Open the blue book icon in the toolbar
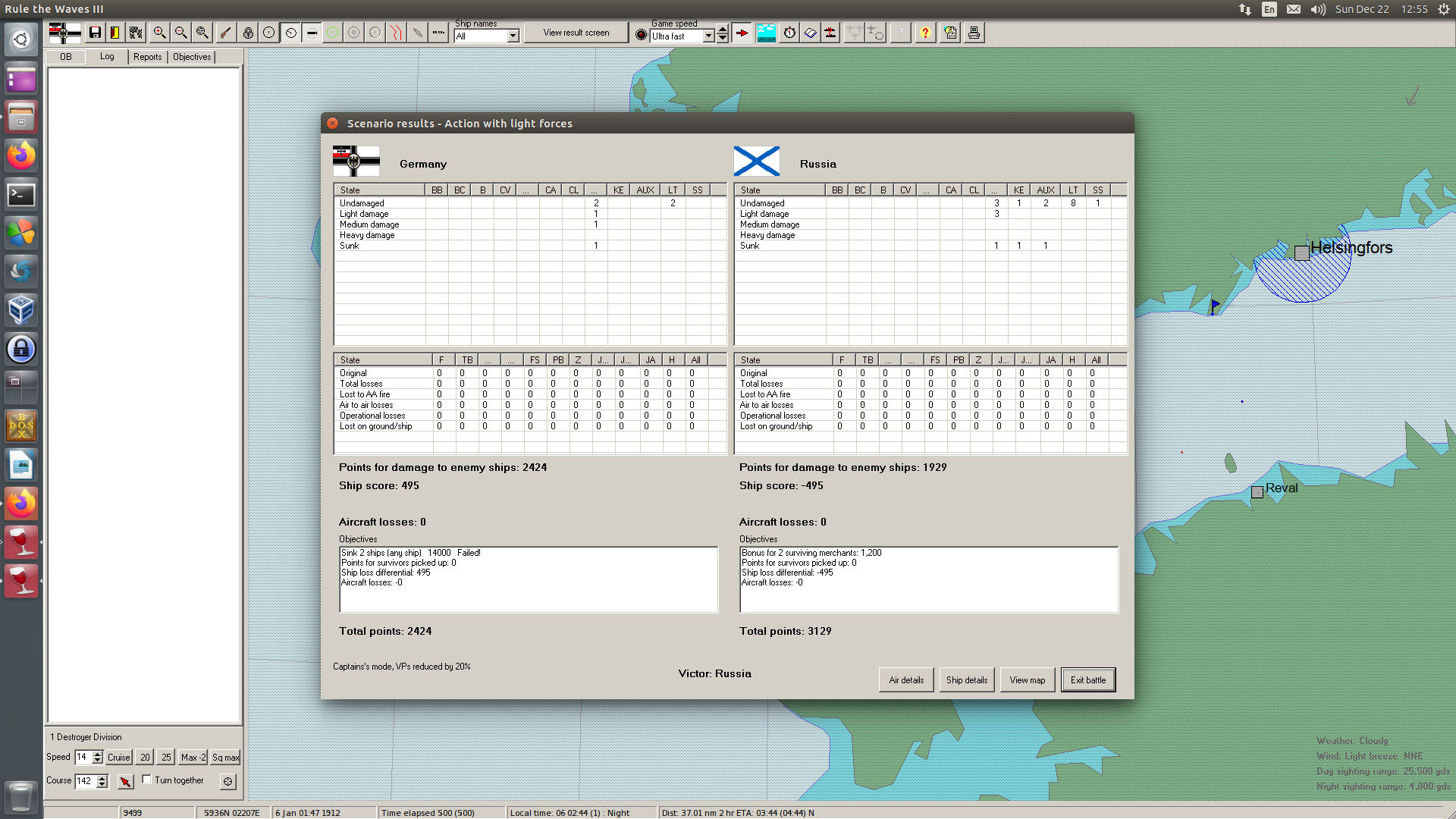 [x=811, y=33]
